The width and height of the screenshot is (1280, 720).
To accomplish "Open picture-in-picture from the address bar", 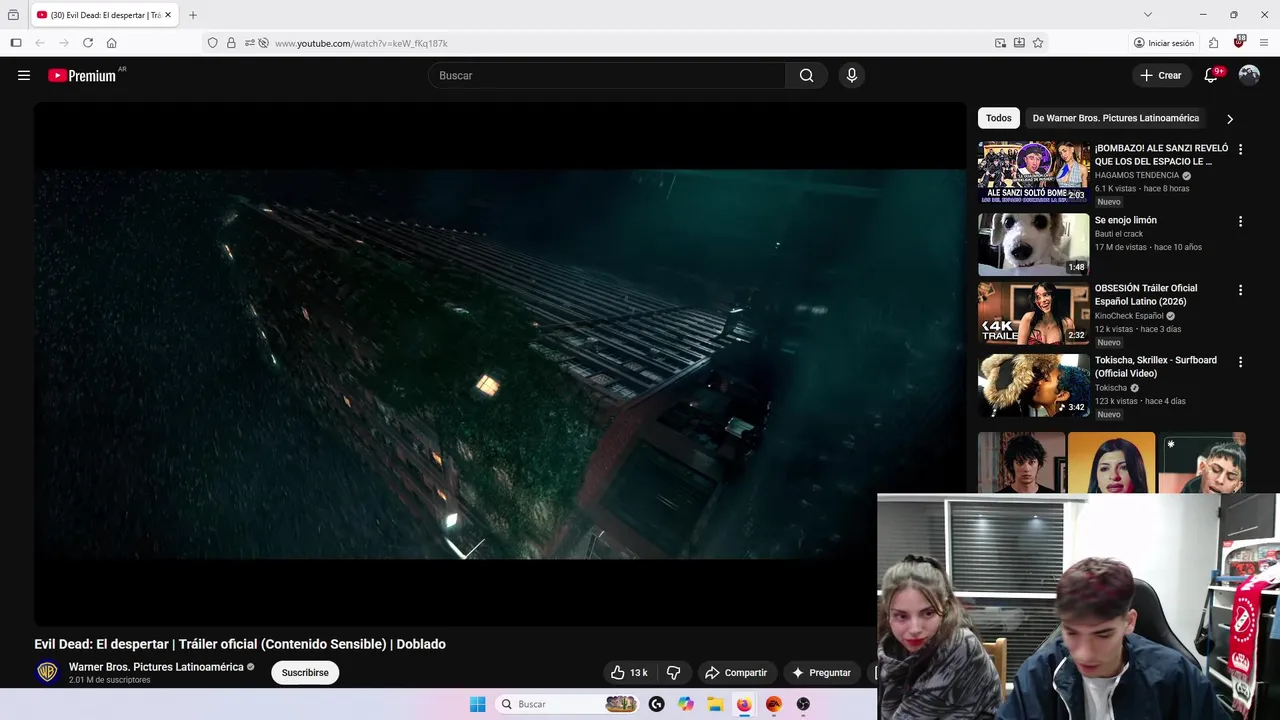I will (x=1000, y=43).
